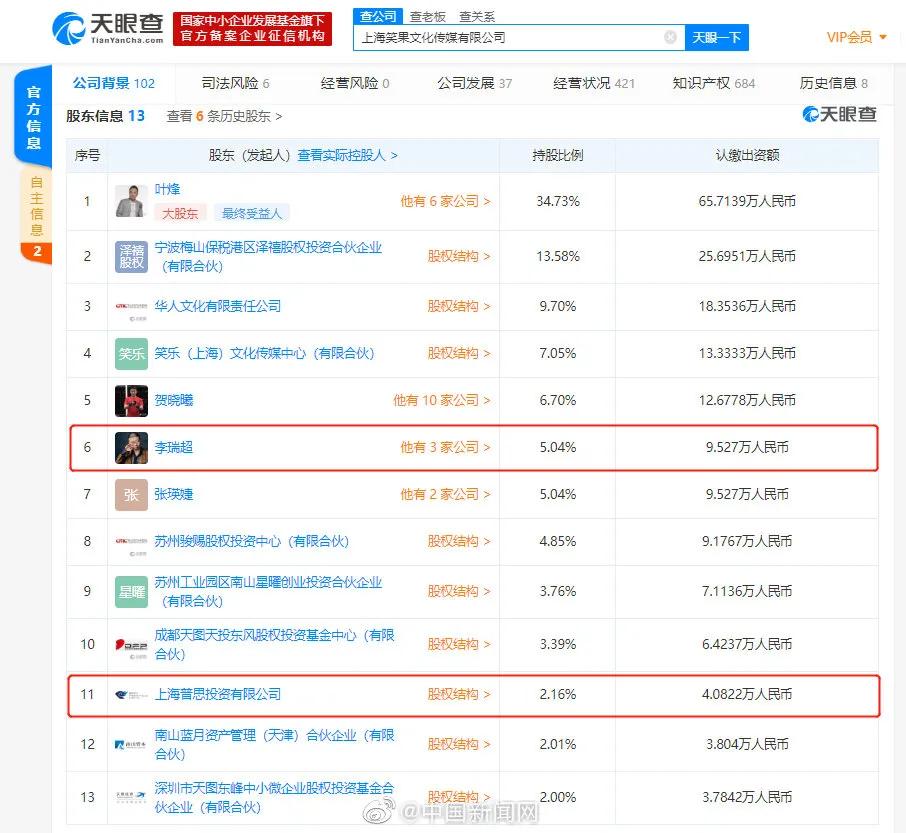Click the 天眼一下 search button
The height and width of the screenshot is (833, 906).
(718, 38)
